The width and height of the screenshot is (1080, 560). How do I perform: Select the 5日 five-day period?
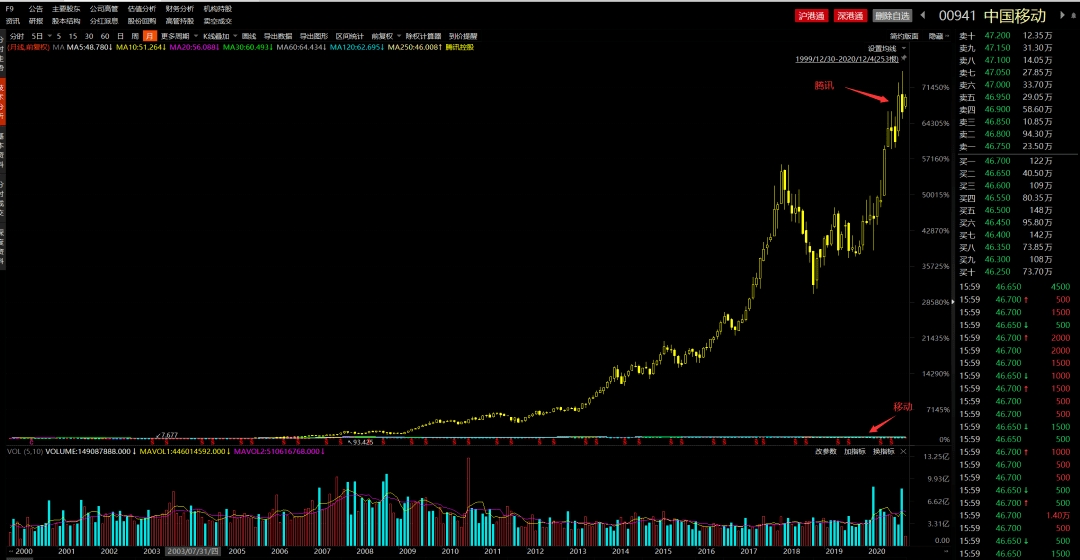click(x=37, y=36)
